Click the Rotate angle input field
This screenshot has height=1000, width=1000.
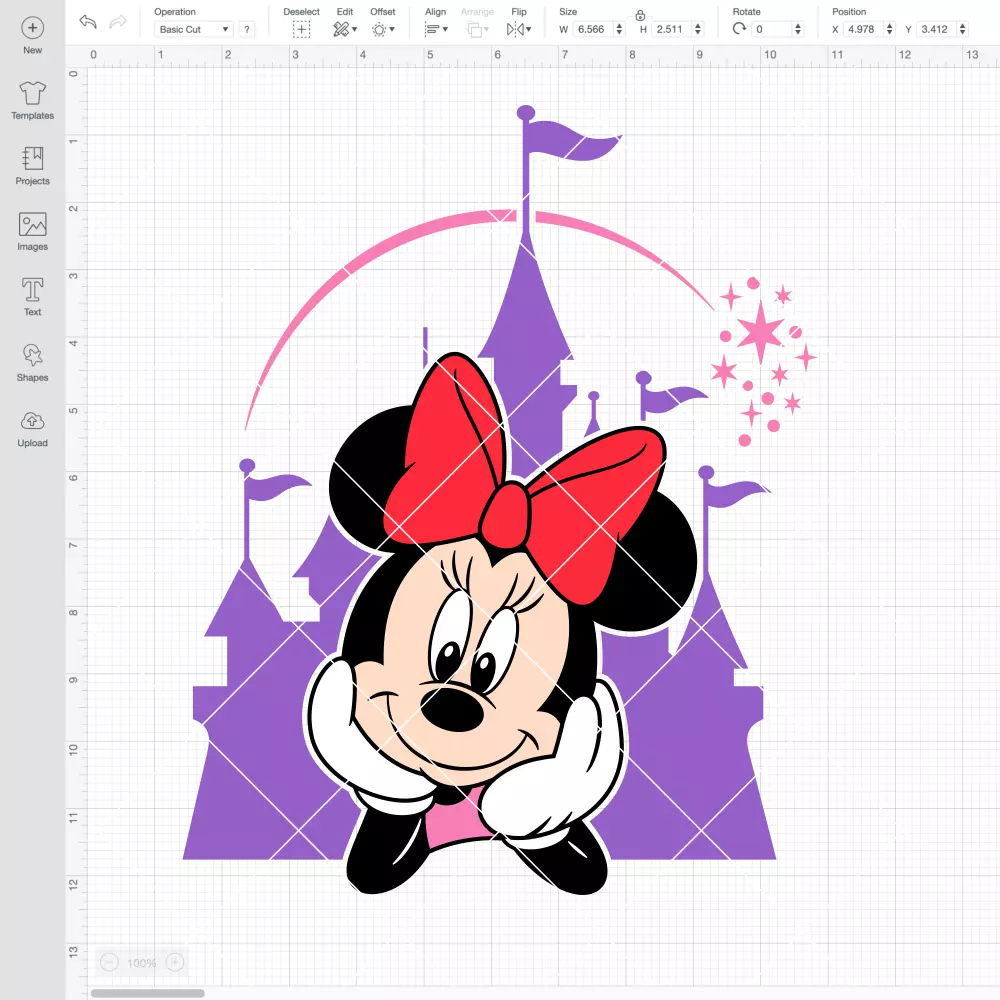click(x=772, y=29)
